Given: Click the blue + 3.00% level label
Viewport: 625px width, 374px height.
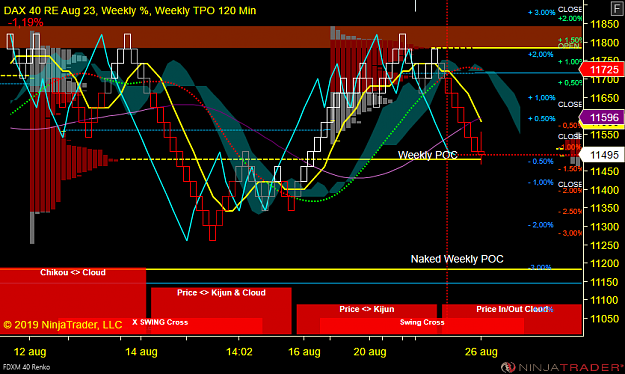Looking at the screenshot, I should [x=541, y=12].
